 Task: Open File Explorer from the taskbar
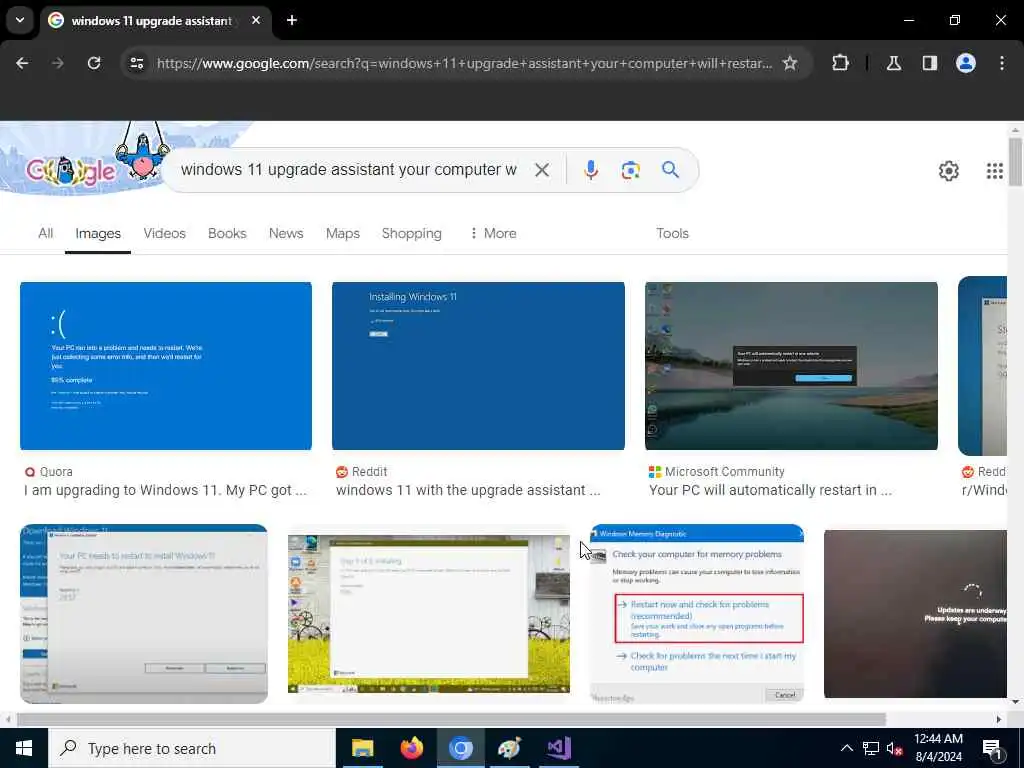[362, 748]
